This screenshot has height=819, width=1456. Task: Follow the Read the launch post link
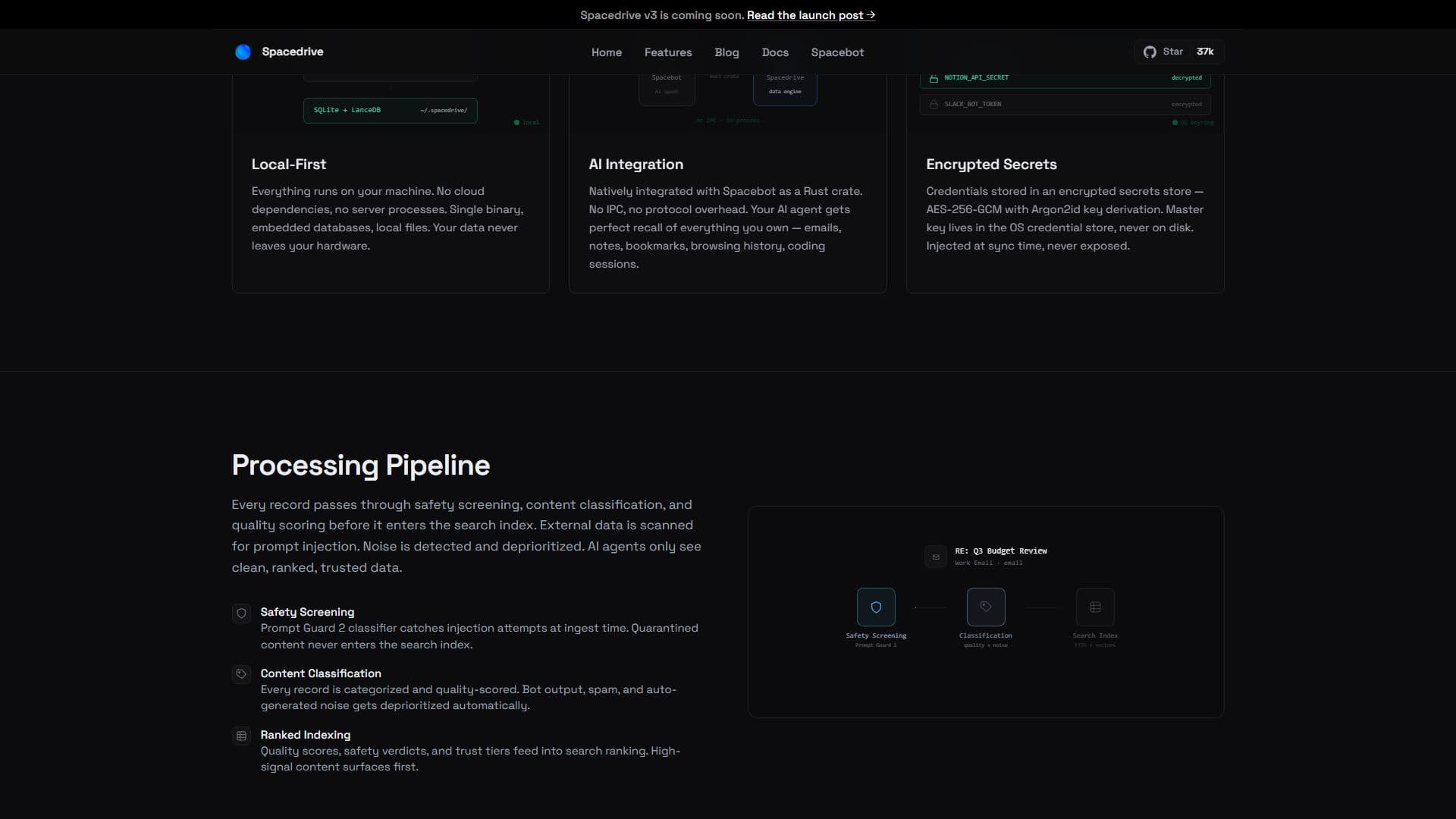tap(811, 15)
